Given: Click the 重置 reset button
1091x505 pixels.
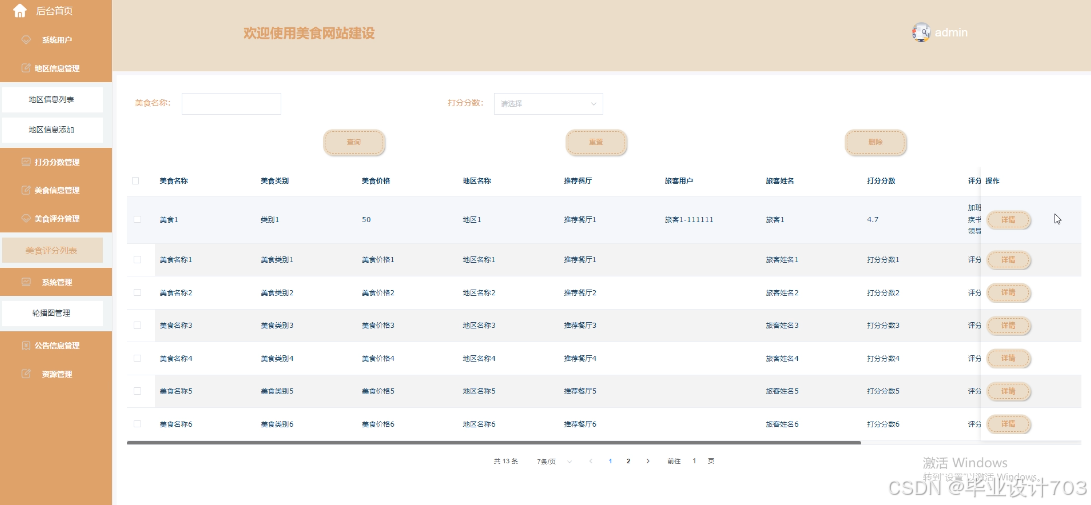Looking at the screenshot, I should pos(596,143).
